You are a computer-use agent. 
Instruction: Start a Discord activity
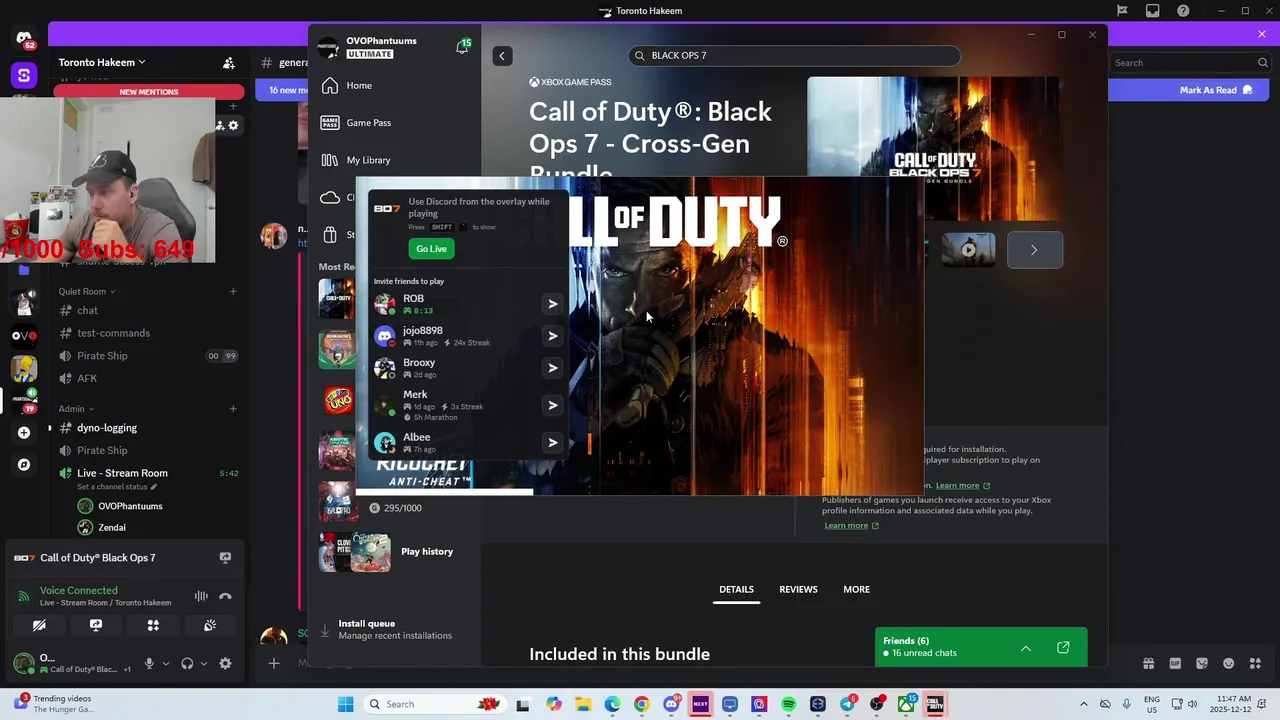click(x=153, y=626)
